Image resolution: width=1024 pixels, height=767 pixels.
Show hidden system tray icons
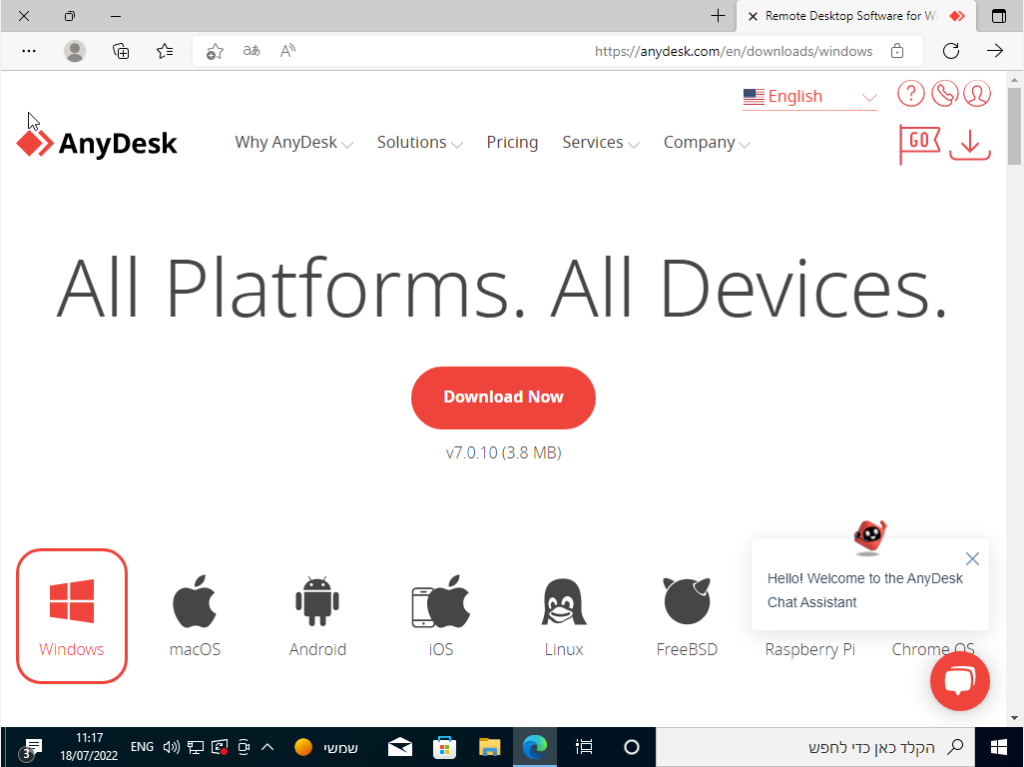tap(268, 747)
